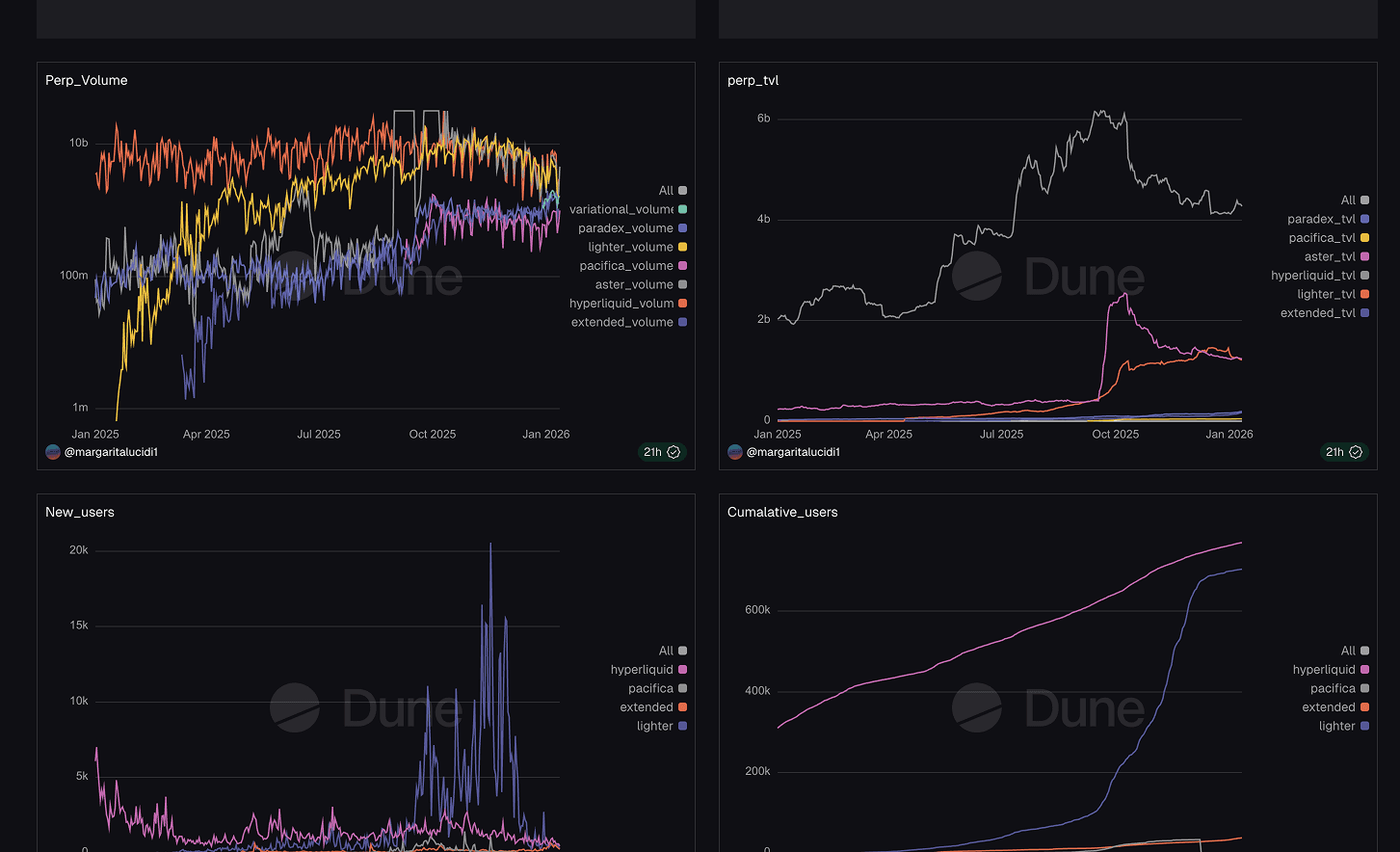Click the Dune watermark in perp_tvl chart
The height and width of the screenshot is (852, 1400).
coord(1046,278)
